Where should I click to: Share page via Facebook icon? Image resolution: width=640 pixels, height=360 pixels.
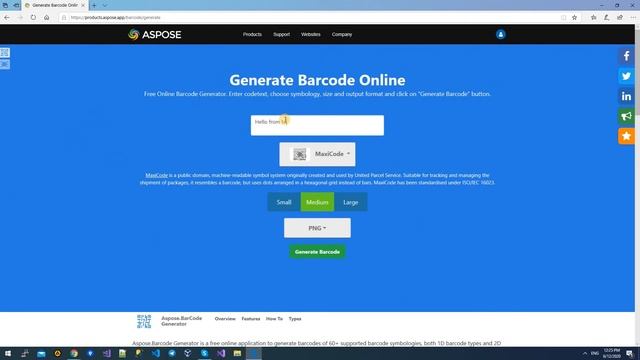(x=626, y=56)
